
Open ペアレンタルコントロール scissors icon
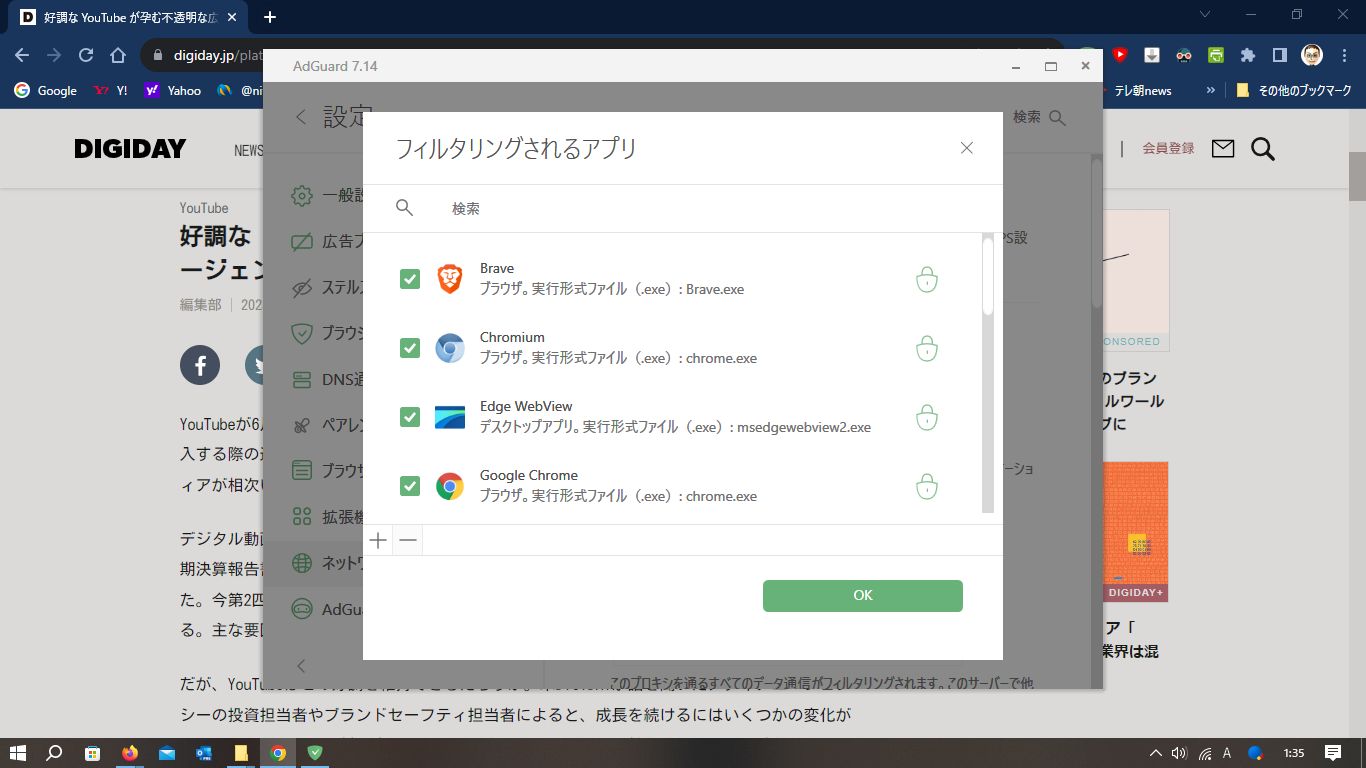click(301, 424)
